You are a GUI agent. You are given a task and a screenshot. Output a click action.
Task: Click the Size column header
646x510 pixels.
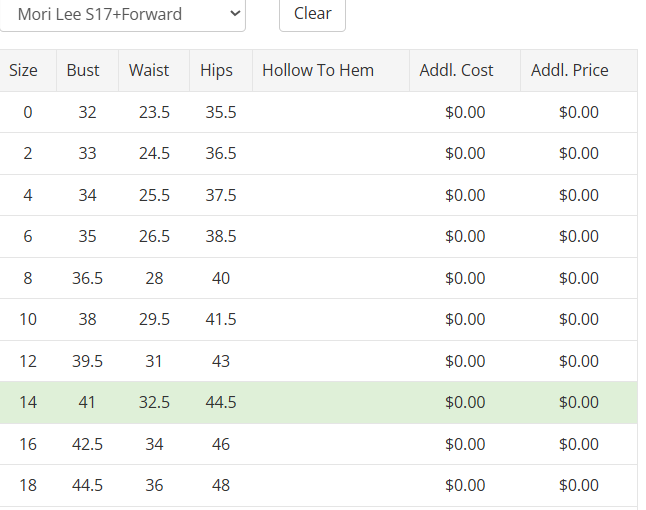click(x=24, y=70)
